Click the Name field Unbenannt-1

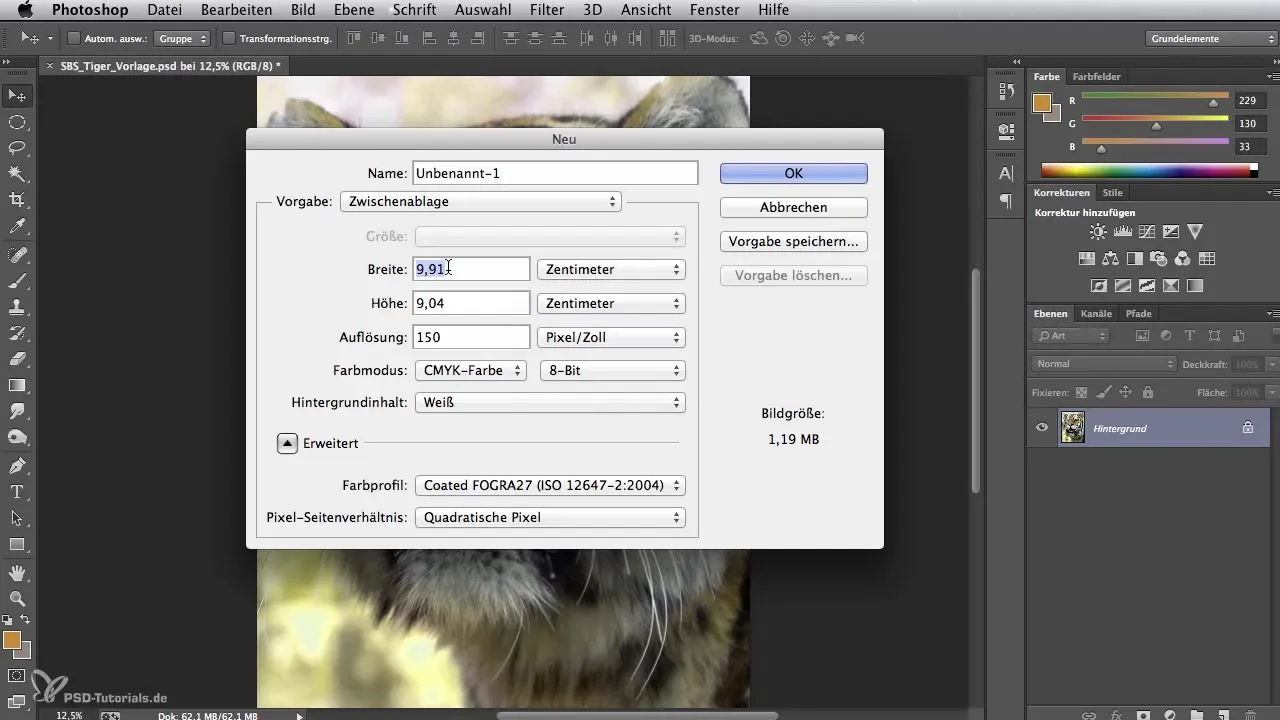pos(555,173)
